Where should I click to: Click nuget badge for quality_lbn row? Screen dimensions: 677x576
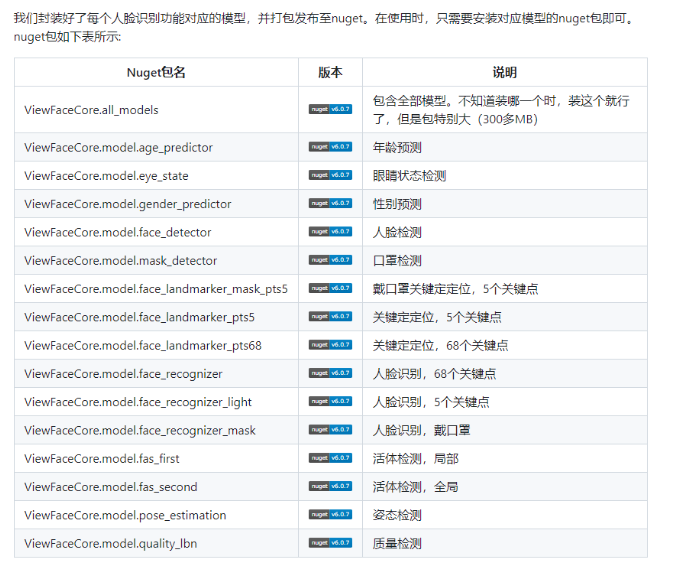click(x=330, y=542)
